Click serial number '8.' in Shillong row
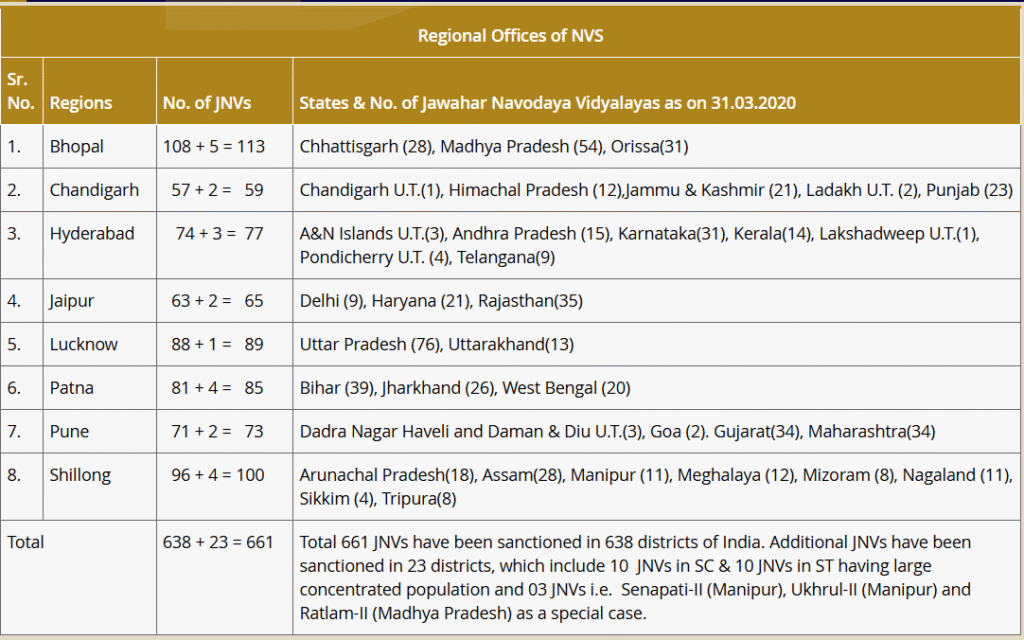Screen dimensions: 1024x640 pyautogui.click(x=14, y=475)
